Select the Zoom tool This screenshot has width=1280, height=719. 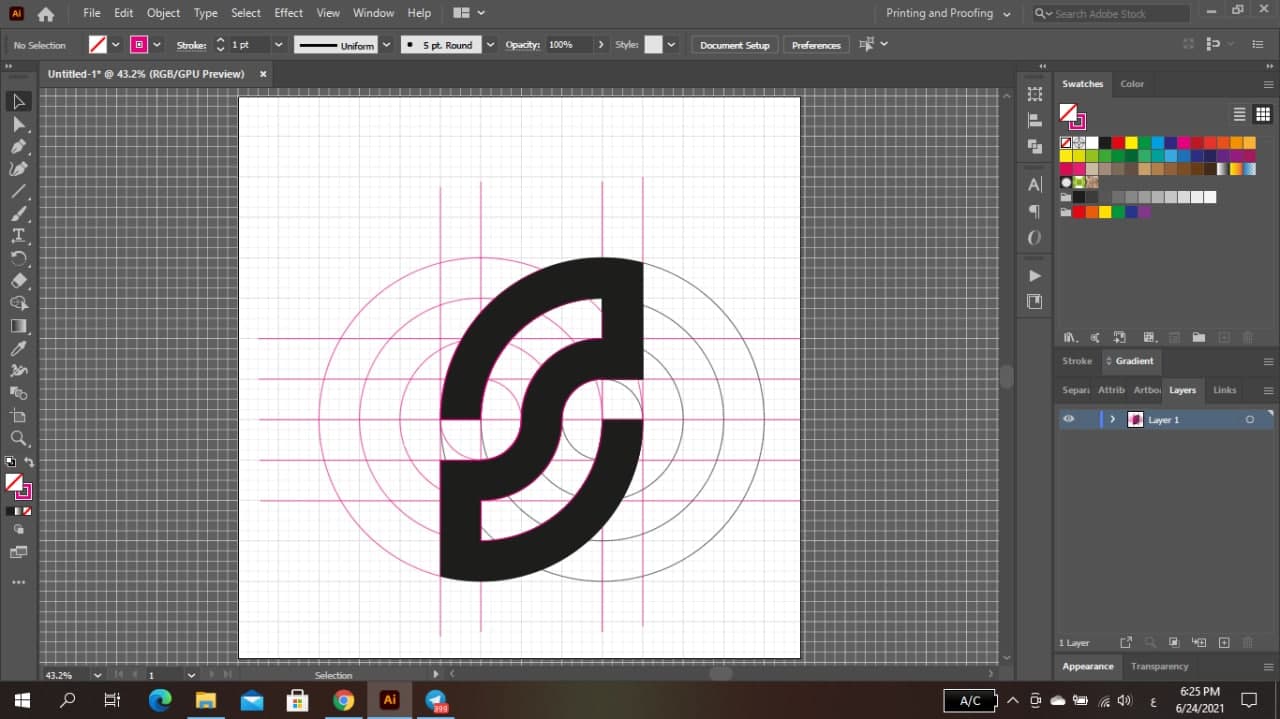18,438
